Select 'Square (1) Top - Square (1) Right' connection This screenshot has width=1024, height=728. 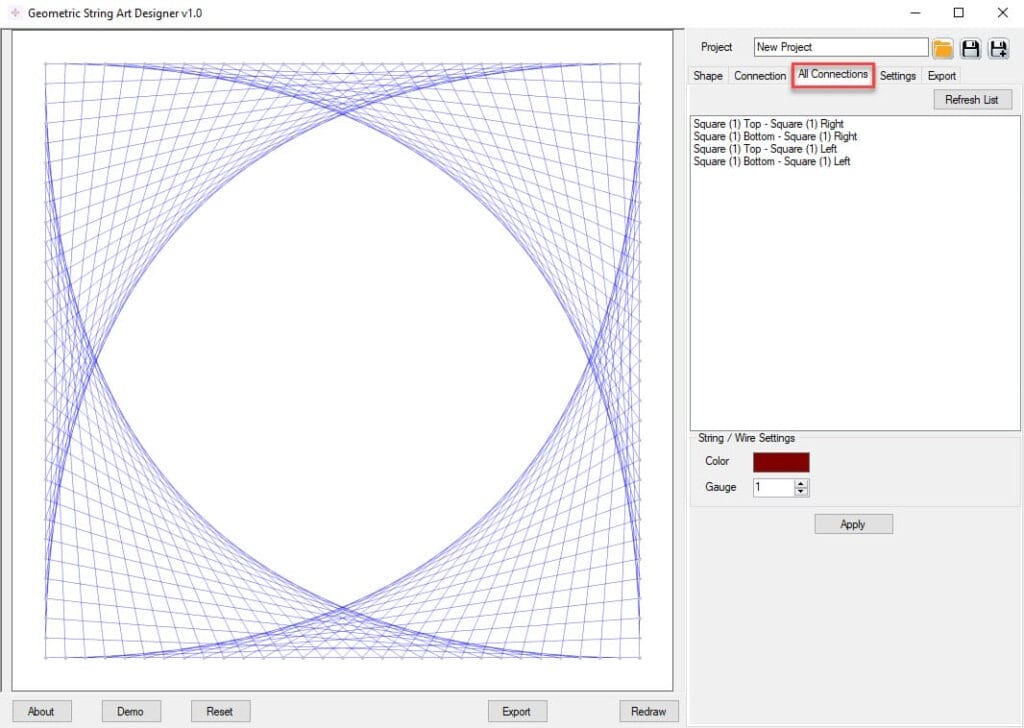tap(768, 124)
